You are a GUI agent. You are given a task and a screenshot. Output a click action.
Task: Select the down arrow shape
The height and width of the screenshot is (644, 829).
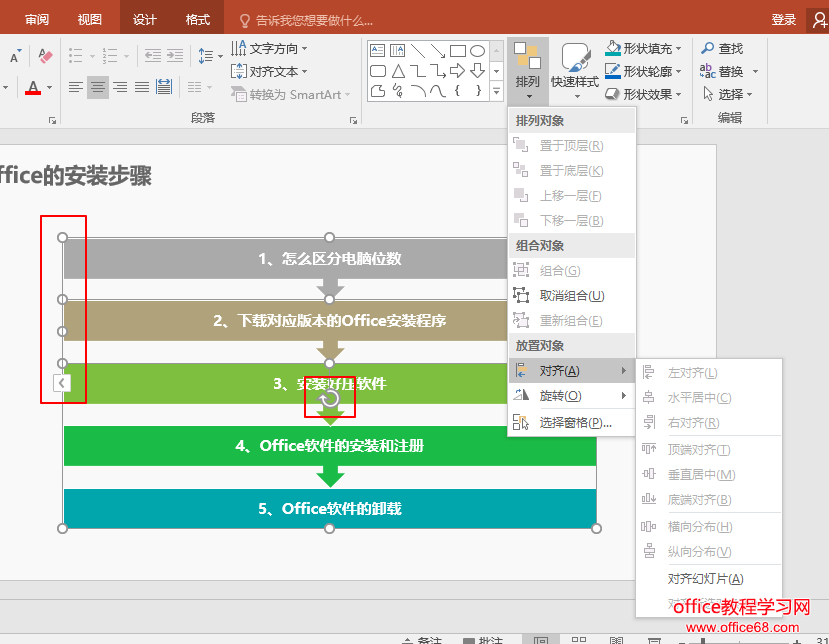pyautogui.click(x=477, y=71)
